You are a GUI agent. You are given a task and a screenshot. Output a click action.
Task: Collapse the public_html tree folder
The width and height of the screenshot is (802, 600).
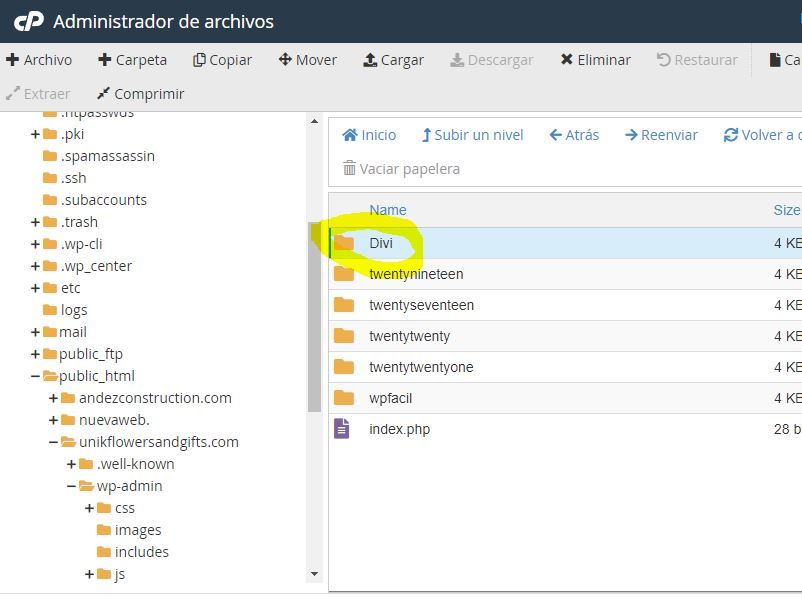click(x=35, y=376)
